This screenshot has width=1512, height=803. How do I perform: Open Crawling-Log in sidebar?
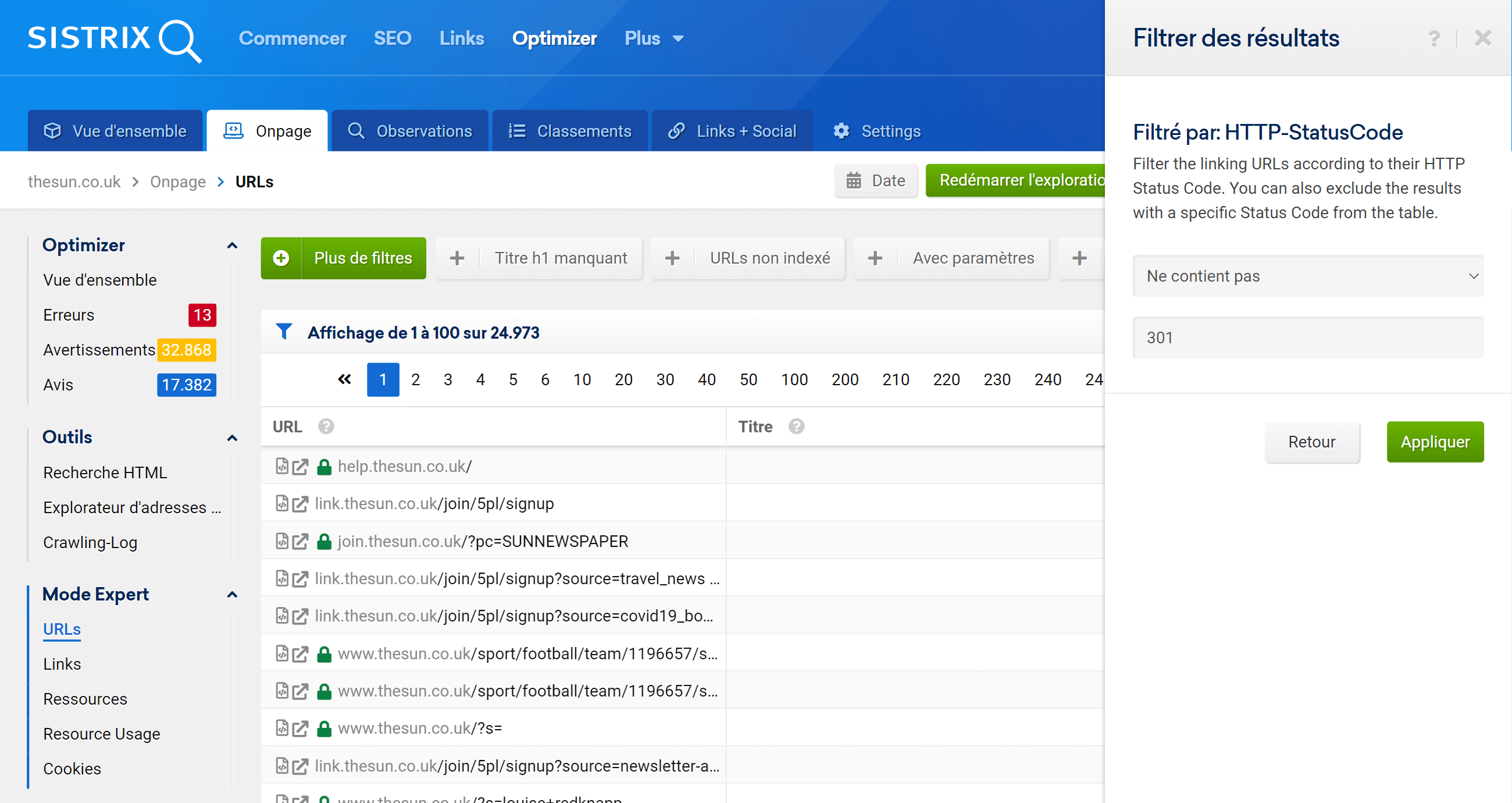pyautogui.click(x=90, y=543)
